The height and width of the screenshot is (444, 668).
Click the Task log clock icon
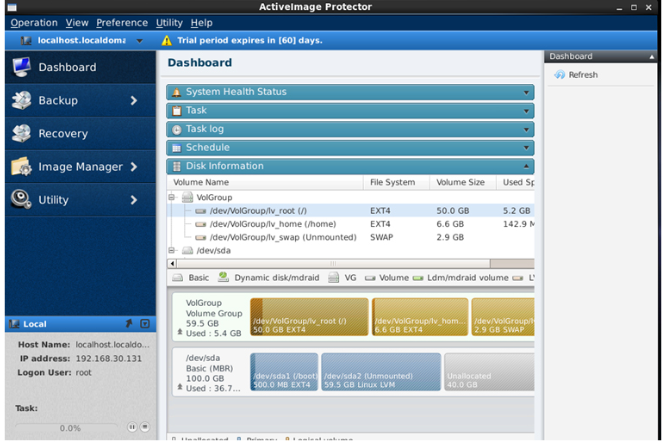click(176, 130)
